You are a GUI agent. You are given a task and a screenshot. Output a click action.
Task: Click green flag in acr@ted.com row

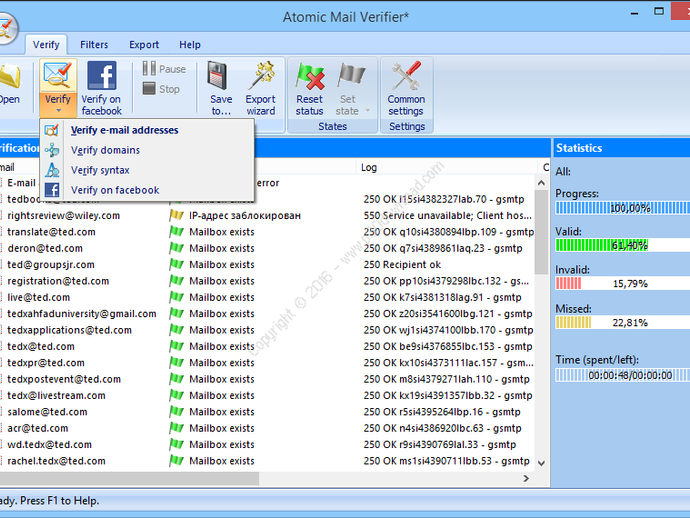tap(176, 428)
